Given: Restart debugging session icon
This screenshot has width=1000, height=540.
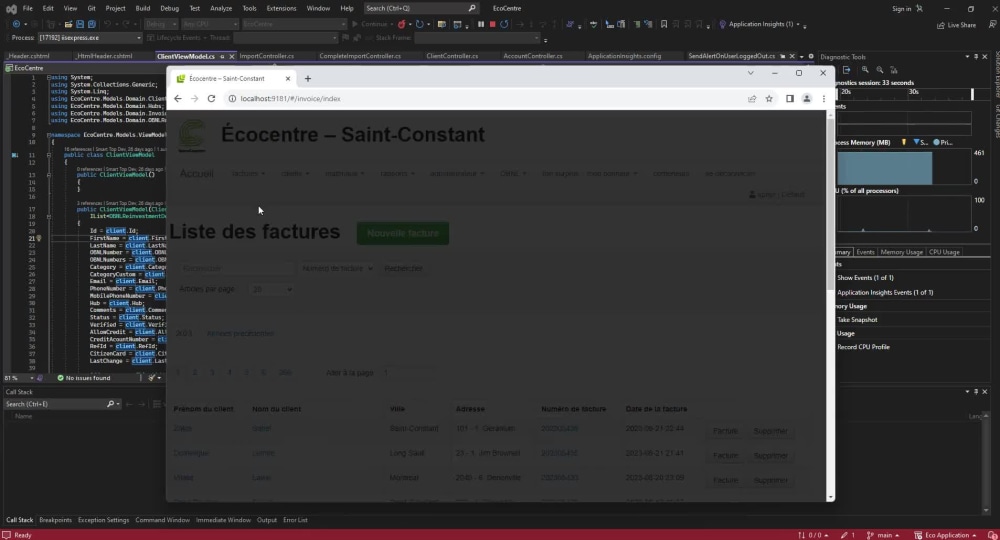Looking at the screenshot, I should (504, 24).
